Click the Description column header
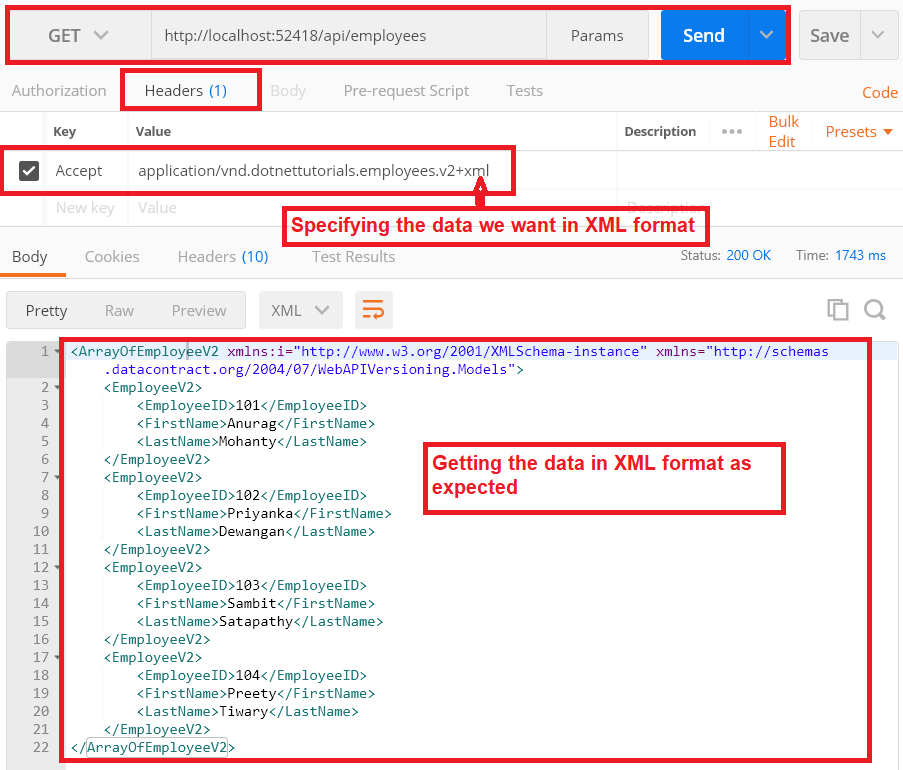Screen dimensions: 903x770 pos(660,132)
